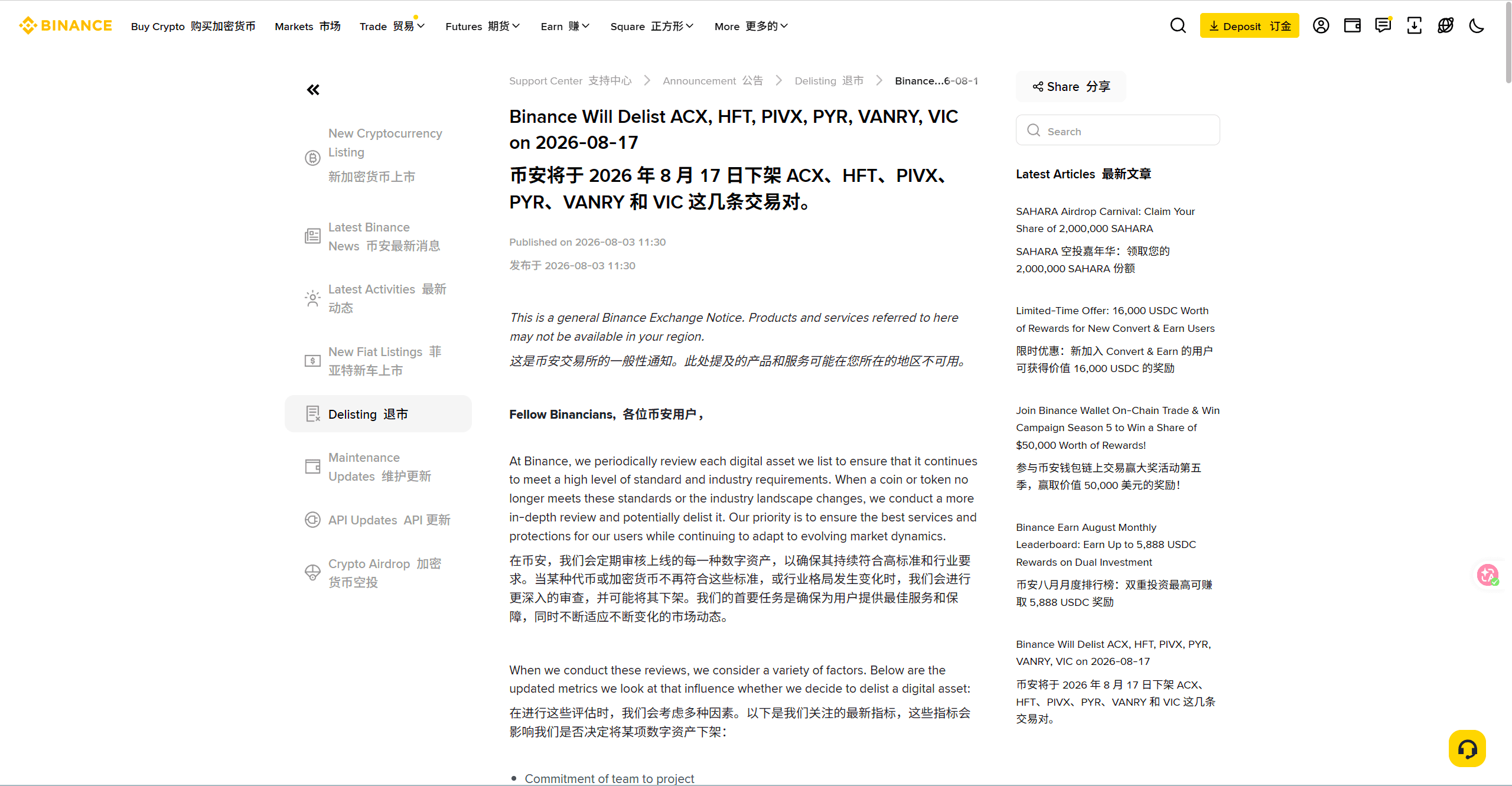Select Delisting sidebar item
Screen dimensions: 1512x786
coord(378,413)
